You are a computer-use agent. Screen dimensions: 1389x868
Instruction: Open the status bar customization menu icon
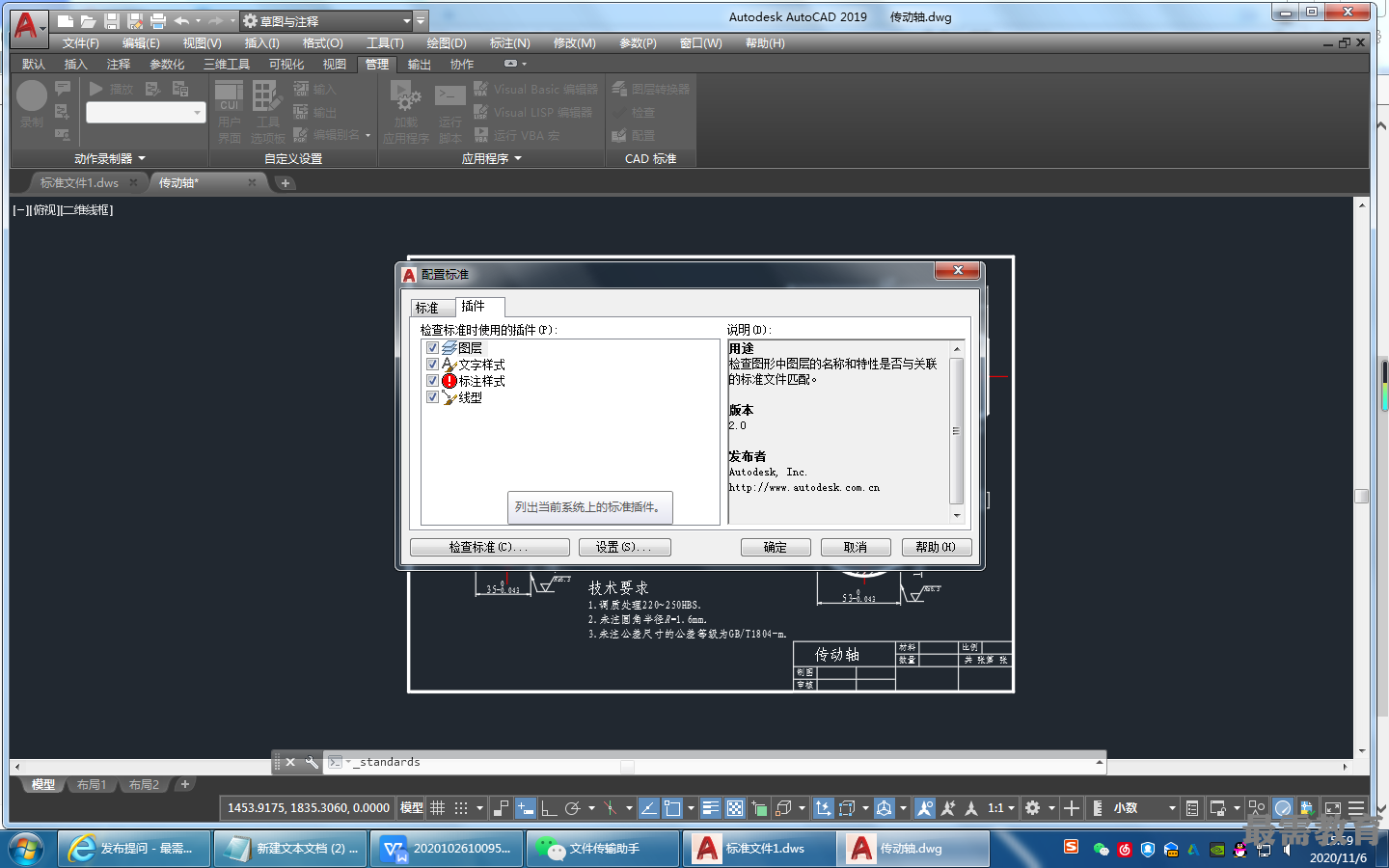pos(1355,808)
